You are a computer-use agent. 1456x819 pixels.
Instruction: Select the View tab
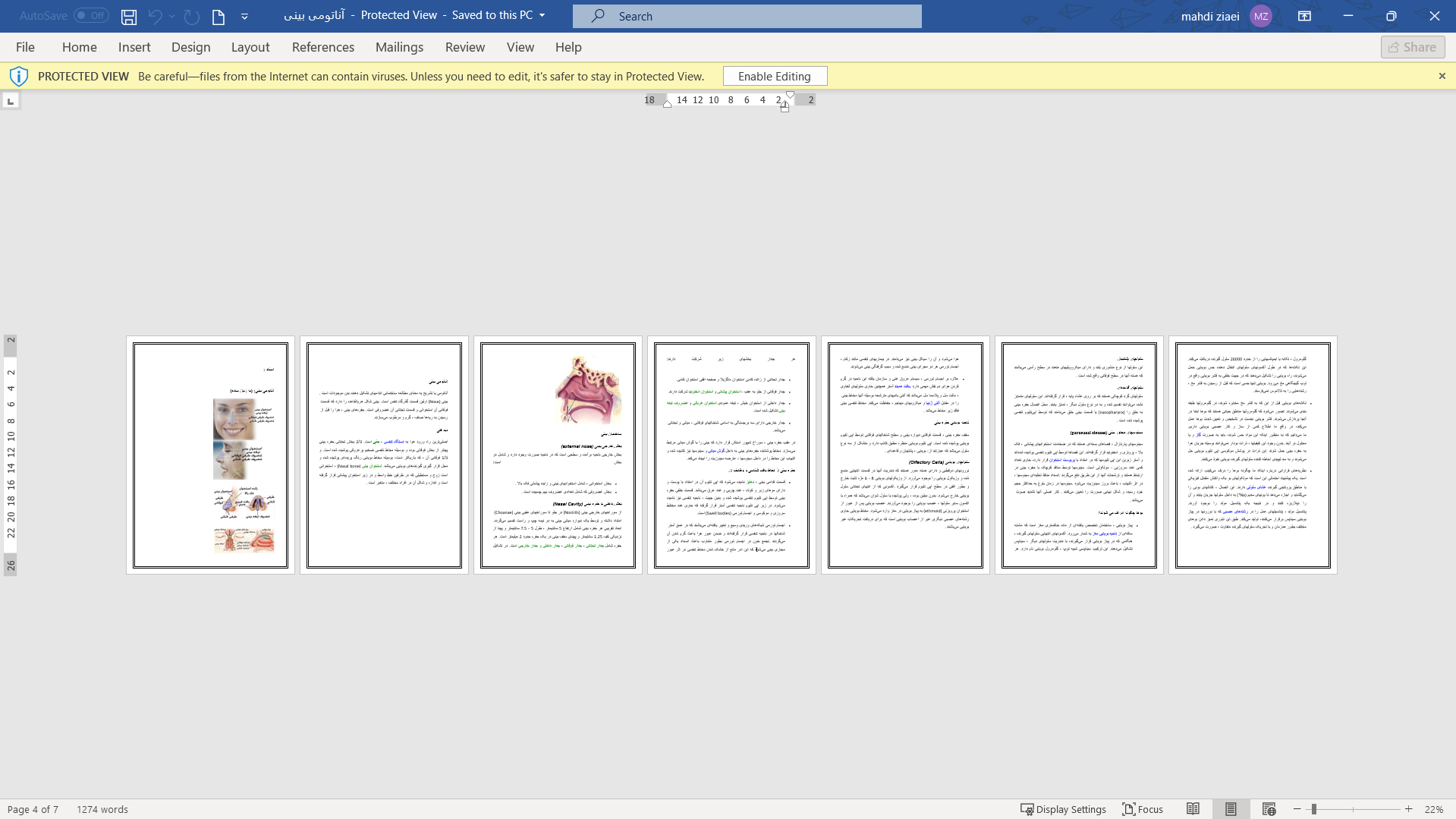click(520, 47)
